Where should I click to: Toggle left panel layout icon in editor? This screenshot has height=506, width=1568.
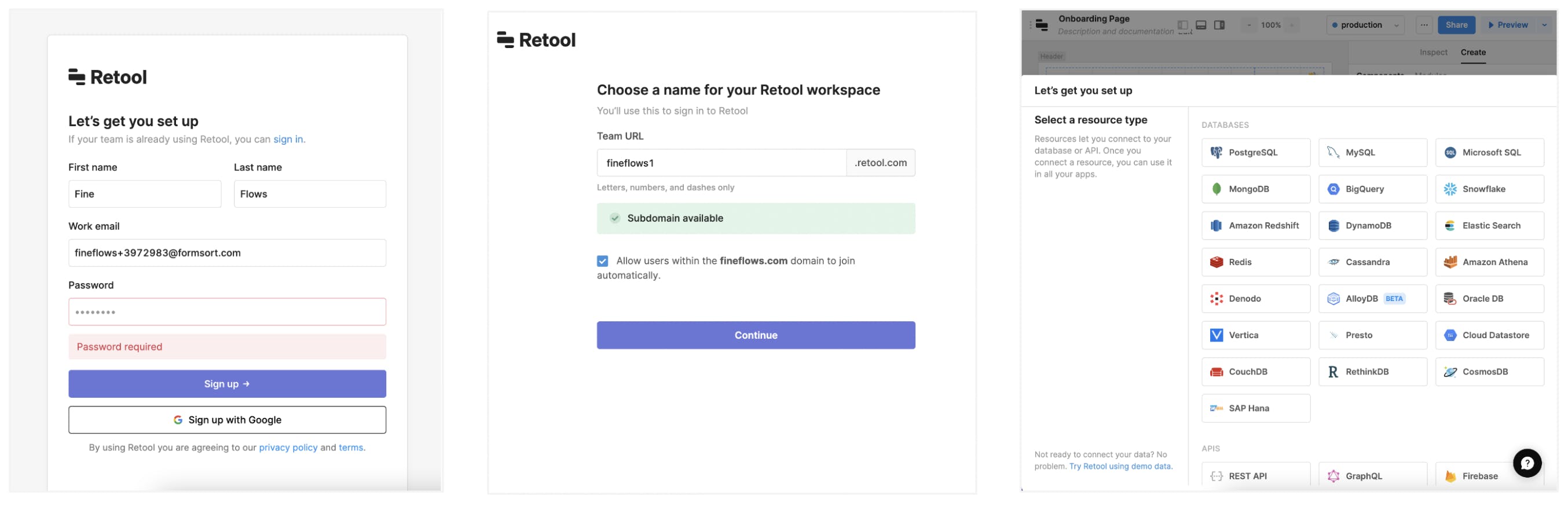(1182, 25)
